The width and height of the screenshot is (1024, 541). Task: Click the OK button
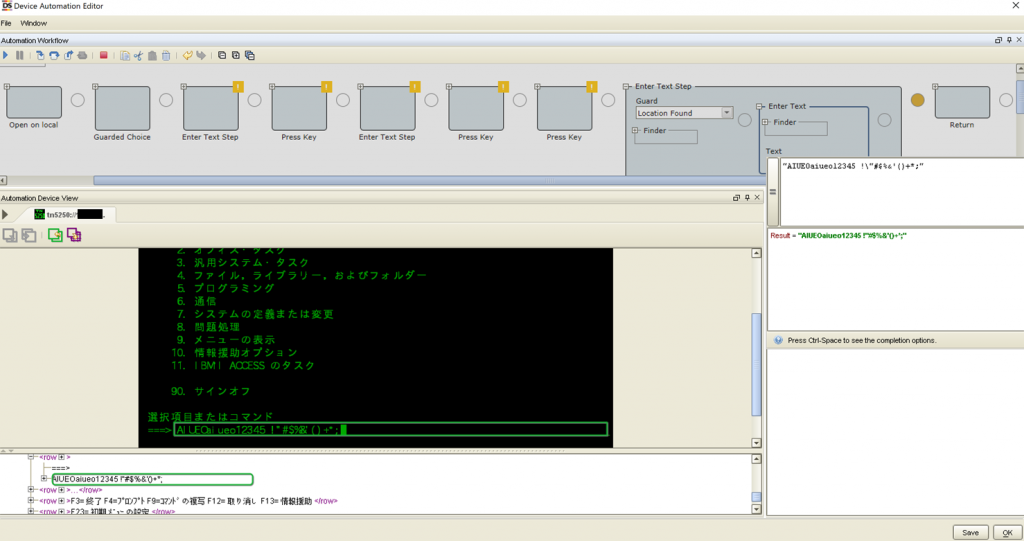coord(1007,532)
